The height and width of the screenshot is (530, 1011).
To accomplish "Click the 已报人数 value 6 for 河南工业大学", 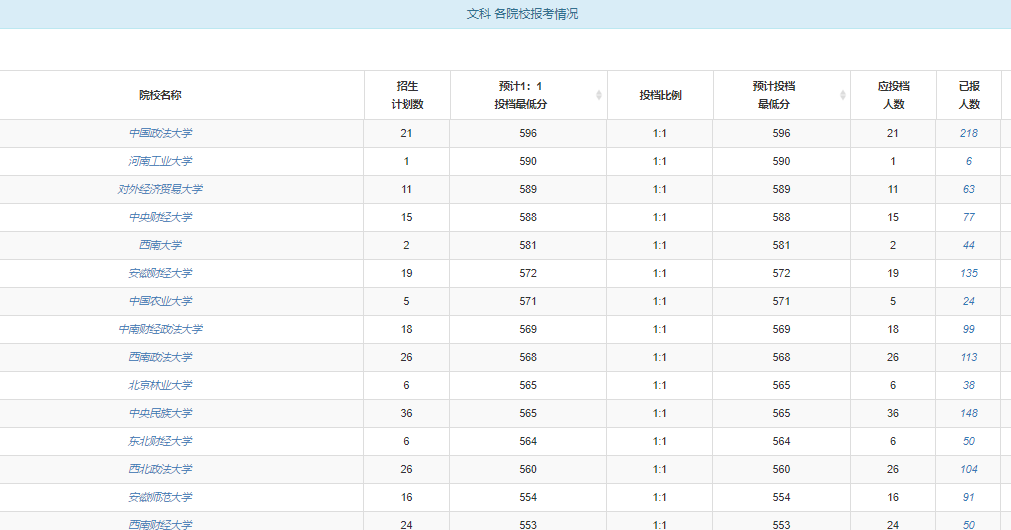I will (x=968, y=161).
